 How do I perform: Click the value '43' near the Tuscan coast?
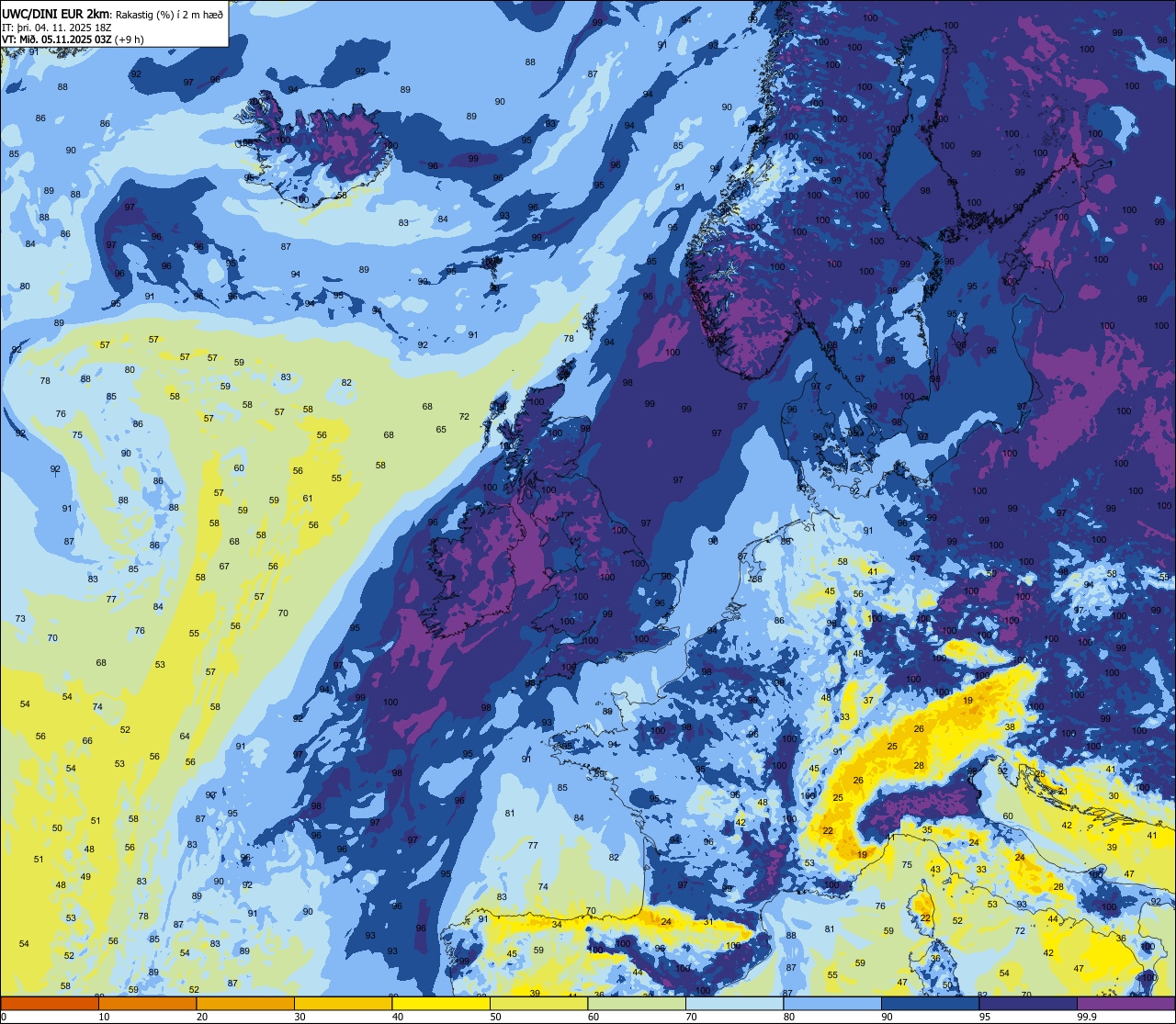pos(935,869)
